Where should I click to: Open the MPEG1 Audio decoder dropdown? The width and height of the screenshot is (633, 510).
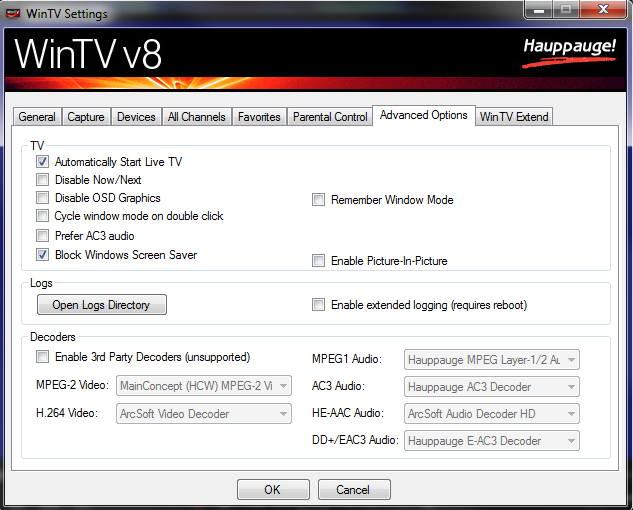[492, 359]
